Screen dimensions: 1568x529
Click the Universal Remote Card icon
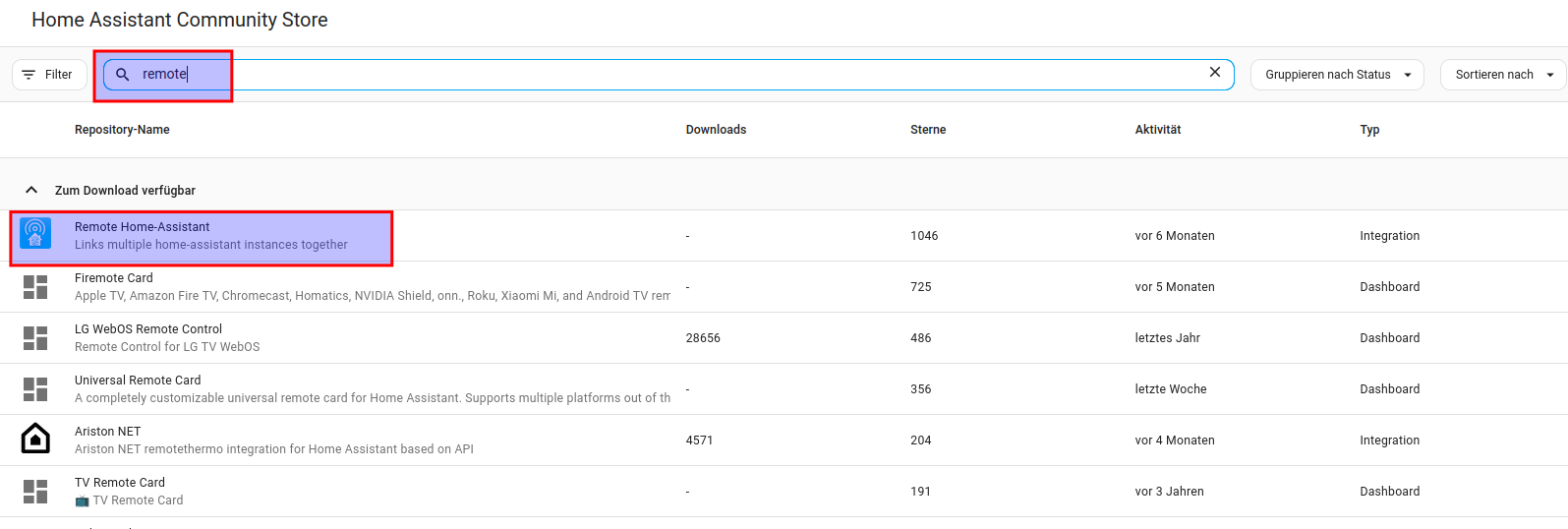pos(35,388)
